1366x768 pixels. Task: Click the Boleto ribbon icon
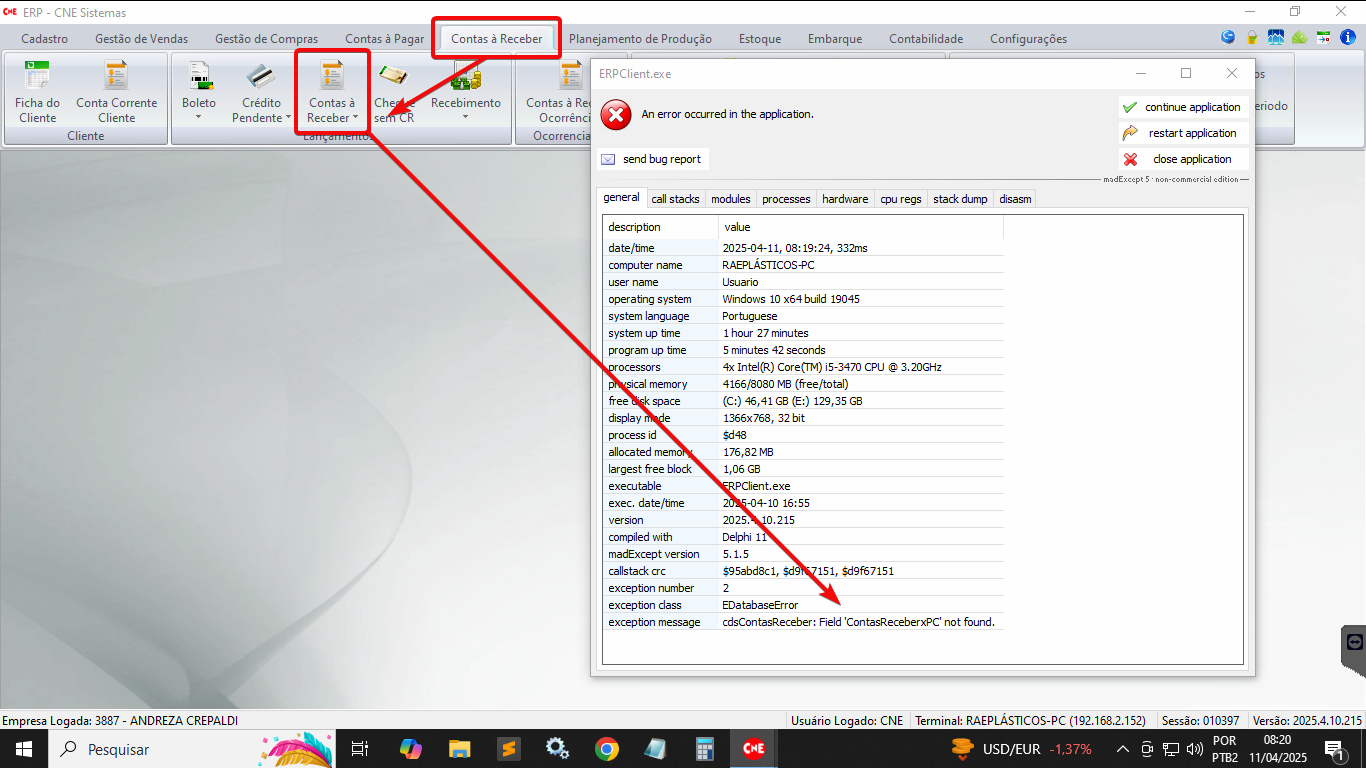coord(199,77)
